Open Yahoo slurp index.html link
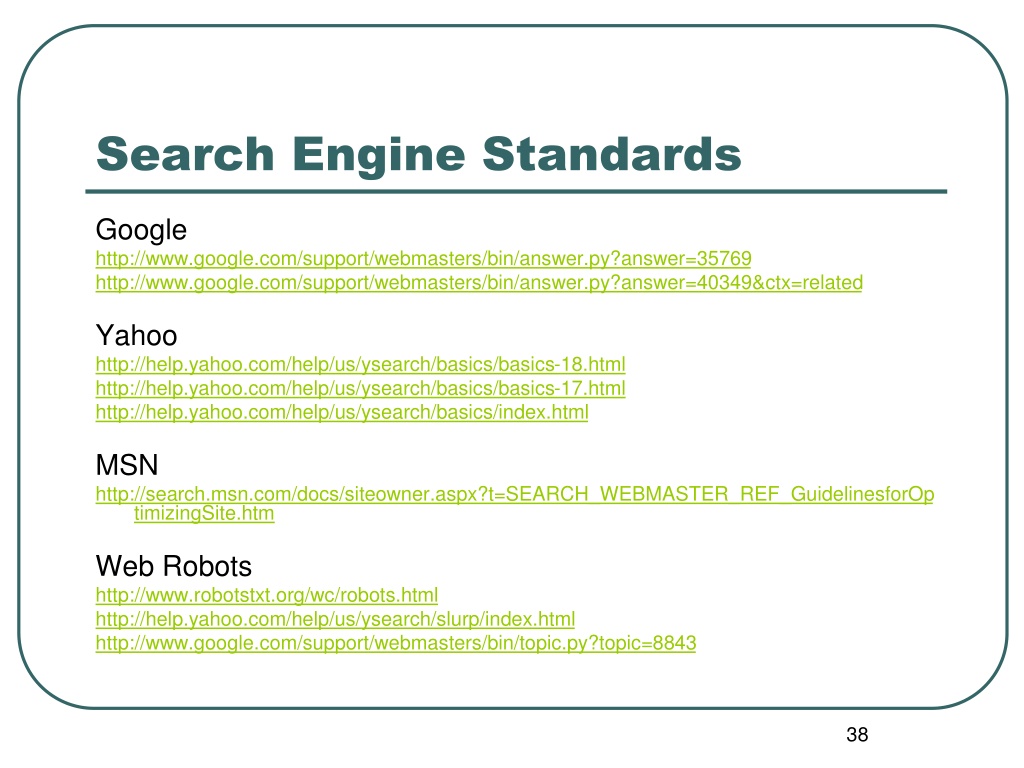 point(335,619)
